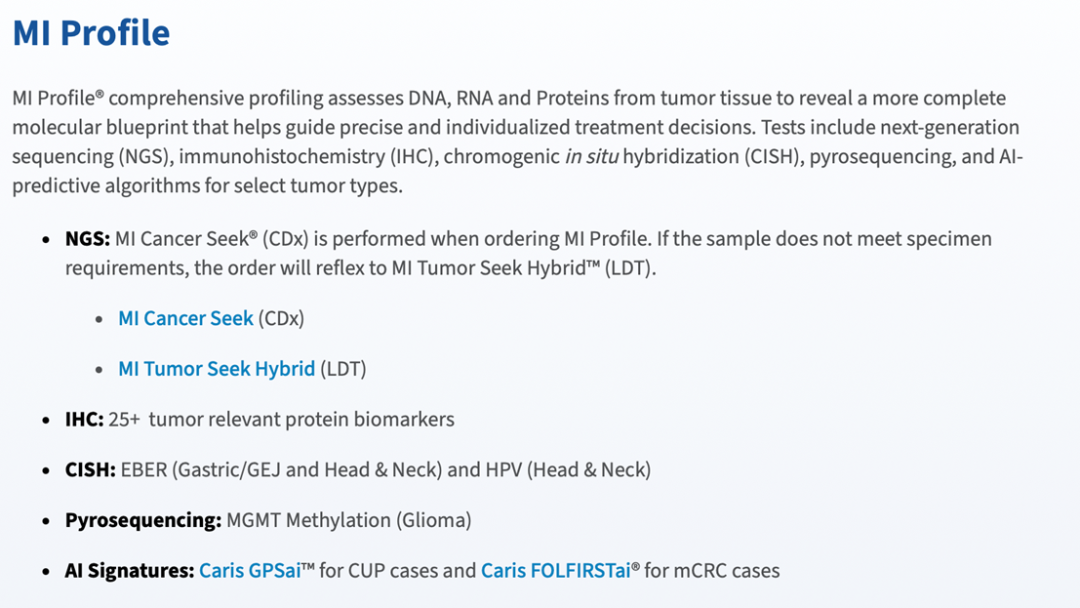Click the MI Profile page heading
This screenshot has width=1080, height=608.
click(x=91, y=32)
